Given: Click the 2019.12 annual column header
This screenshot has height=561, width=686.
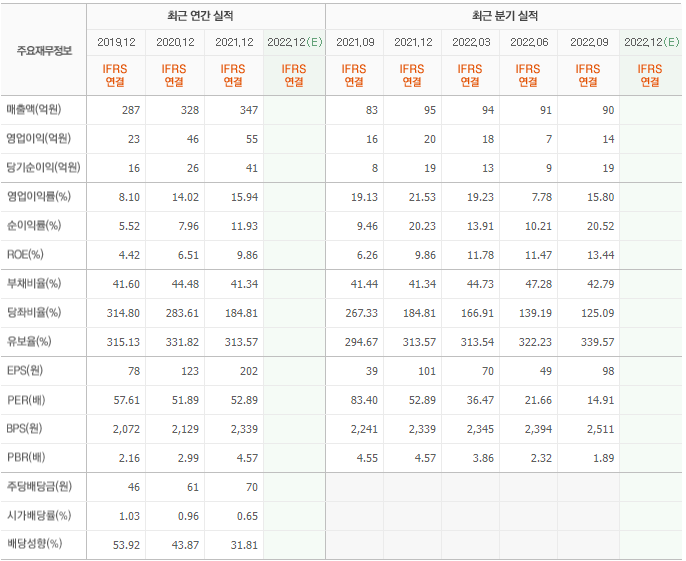Looking at the screenshot, I should coord(116,42).
